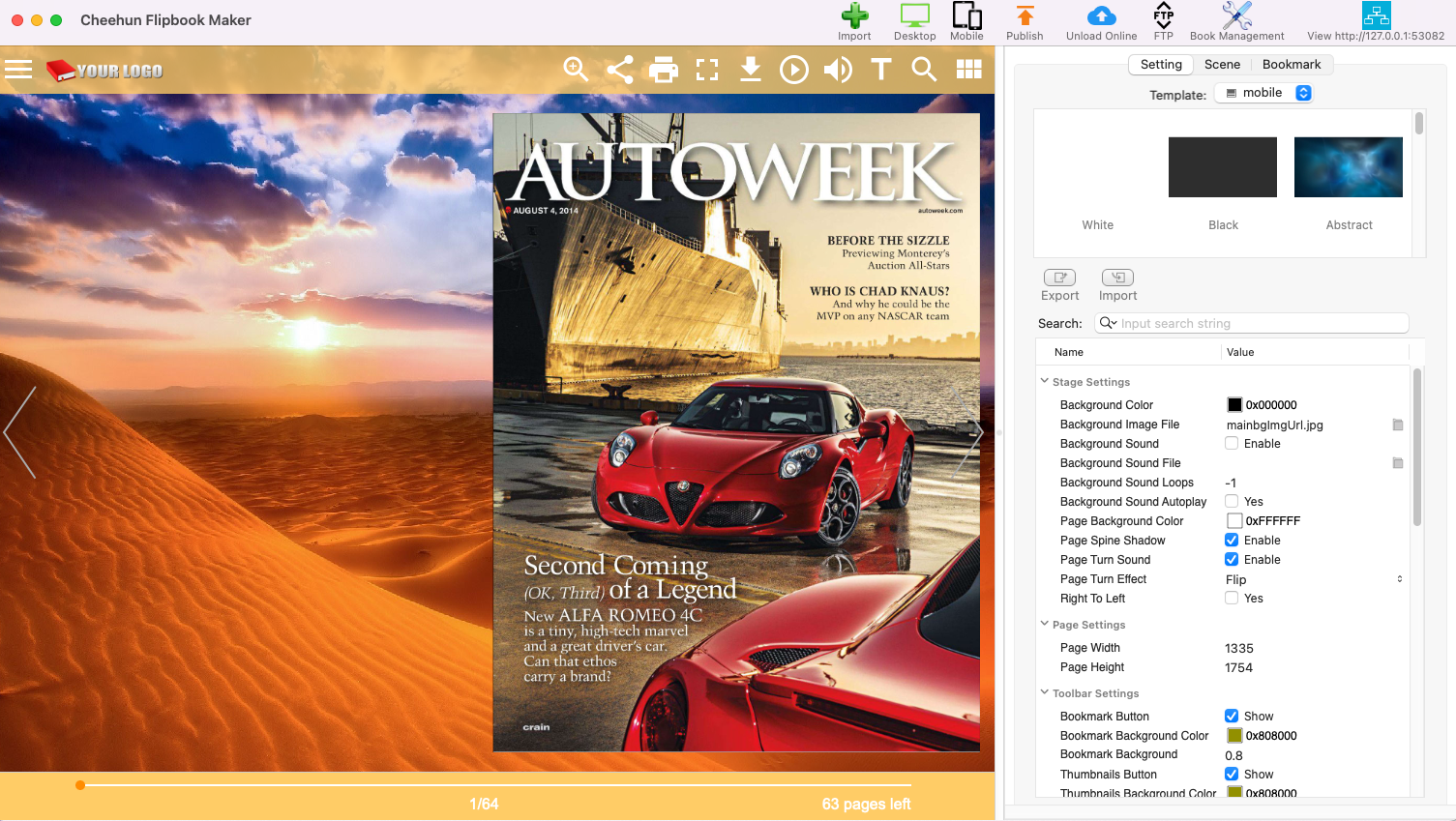Open the FTP upload tool
Screen dimensions: 1456x821
point(1164,15)
